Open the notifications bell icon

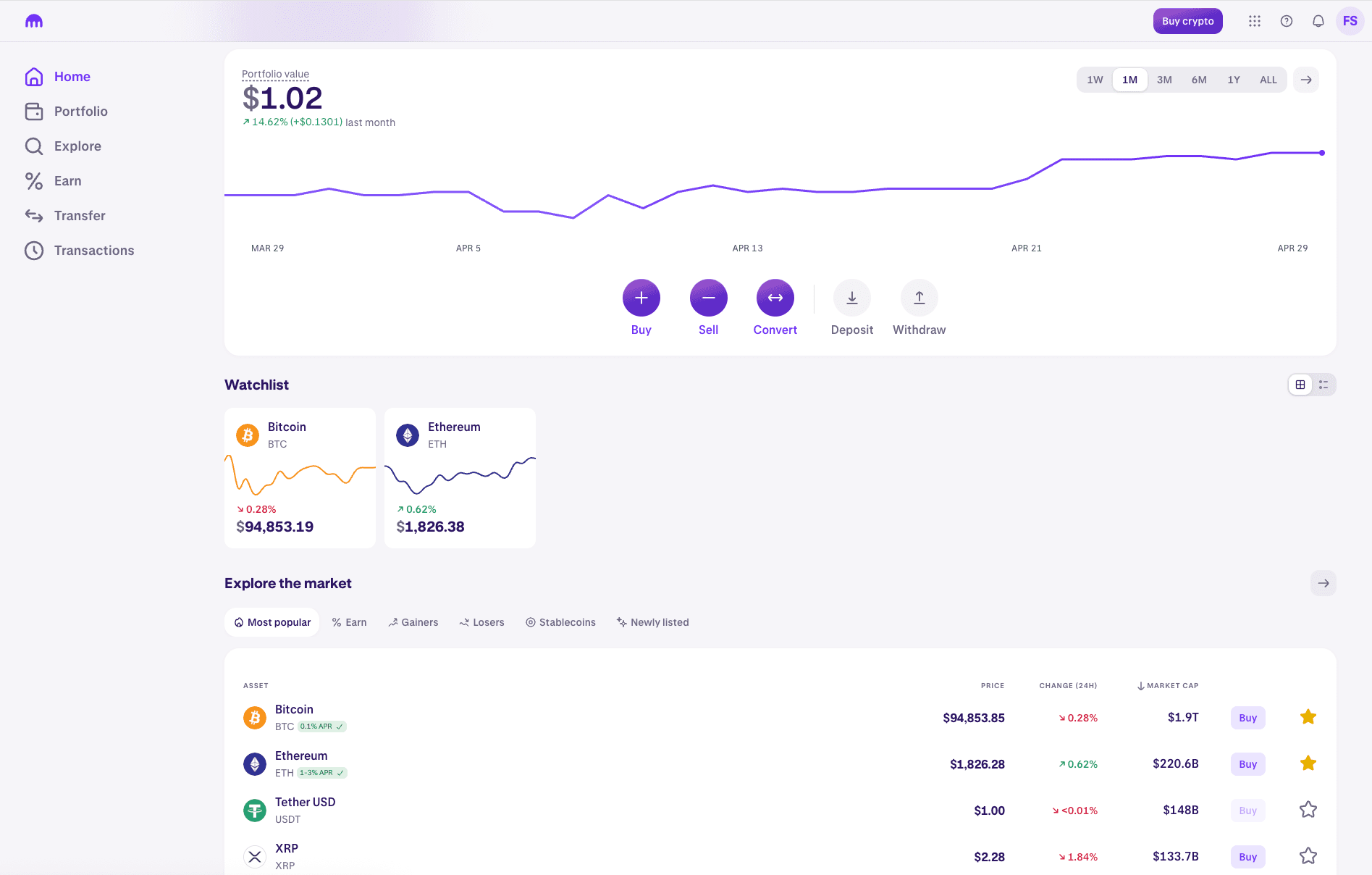(1318, 21)
